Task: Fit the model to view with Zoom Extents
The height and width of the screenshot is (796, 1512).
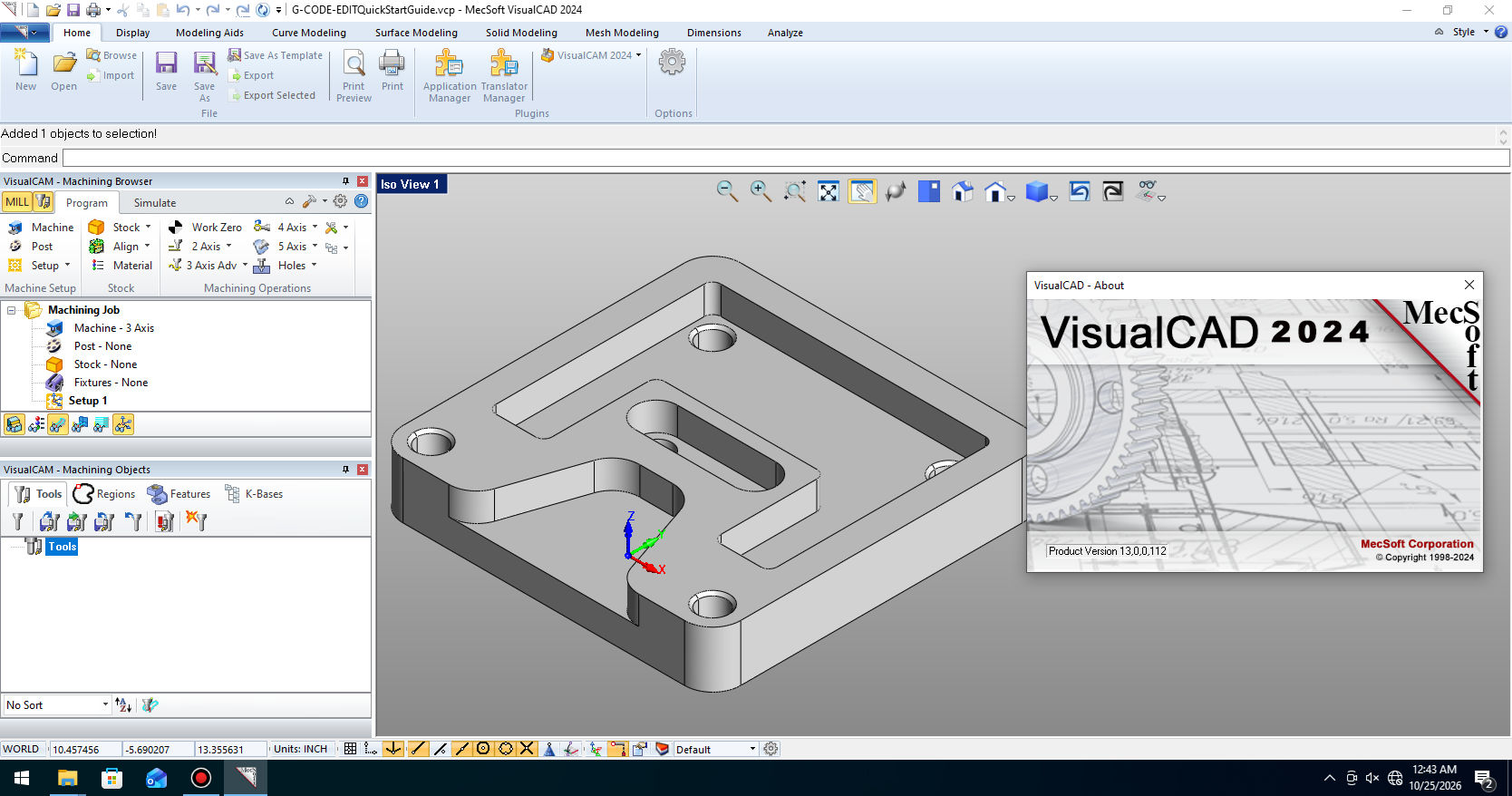Action: pos(829,191)
